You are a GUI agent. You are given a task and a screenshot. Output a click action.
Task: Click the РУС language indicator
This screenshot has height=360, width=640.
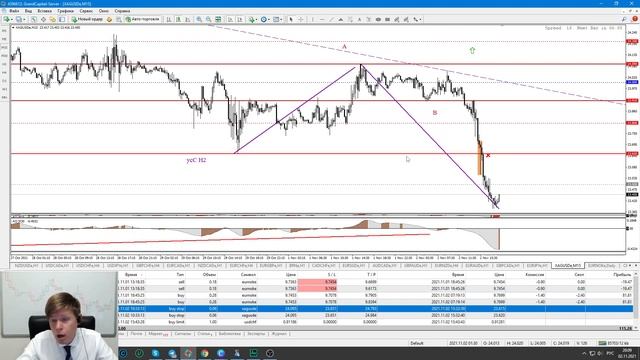click(x=610, y=353)
